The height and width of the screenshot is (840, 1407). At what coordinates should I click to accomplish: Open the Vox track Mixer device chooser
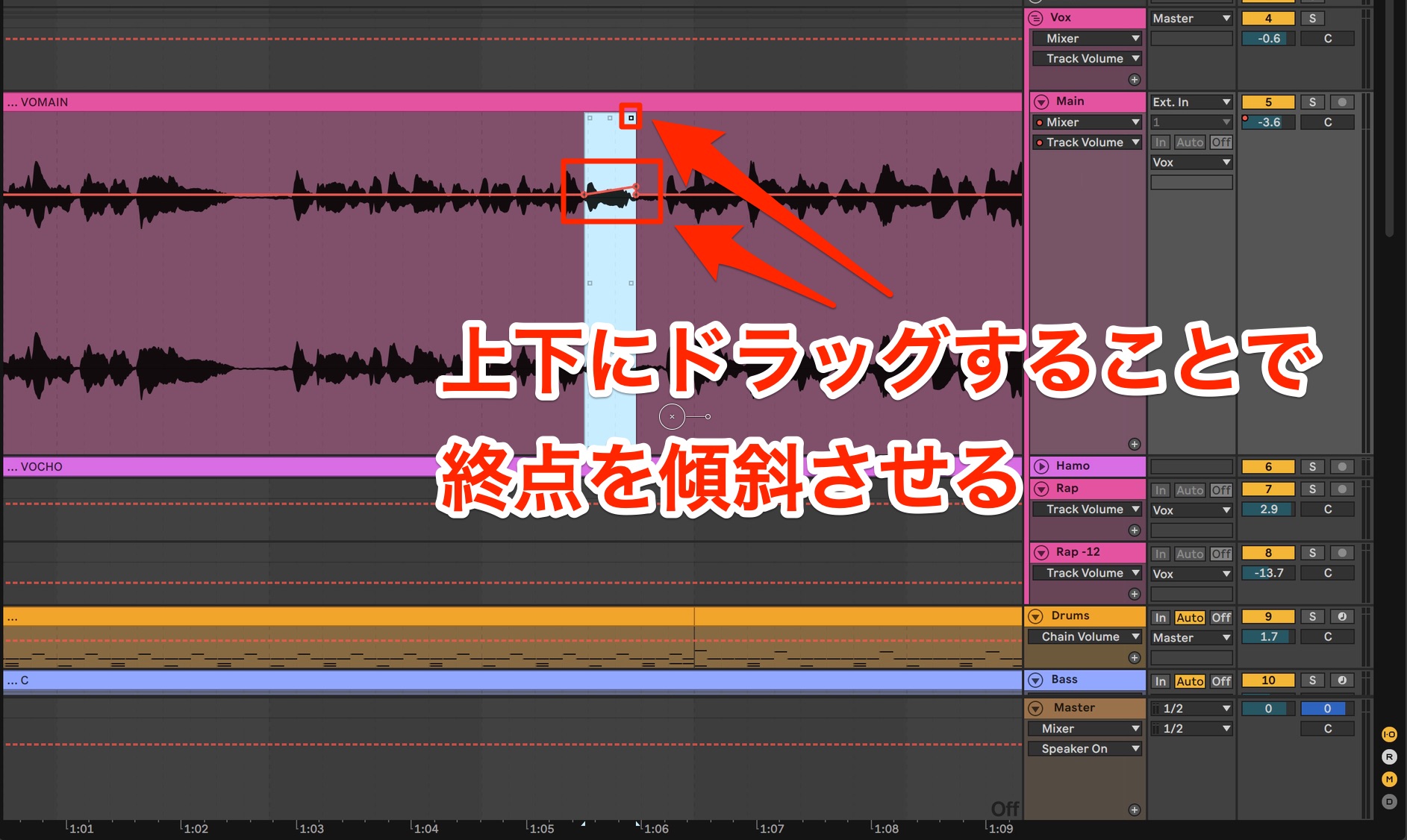click(1088, 39)
